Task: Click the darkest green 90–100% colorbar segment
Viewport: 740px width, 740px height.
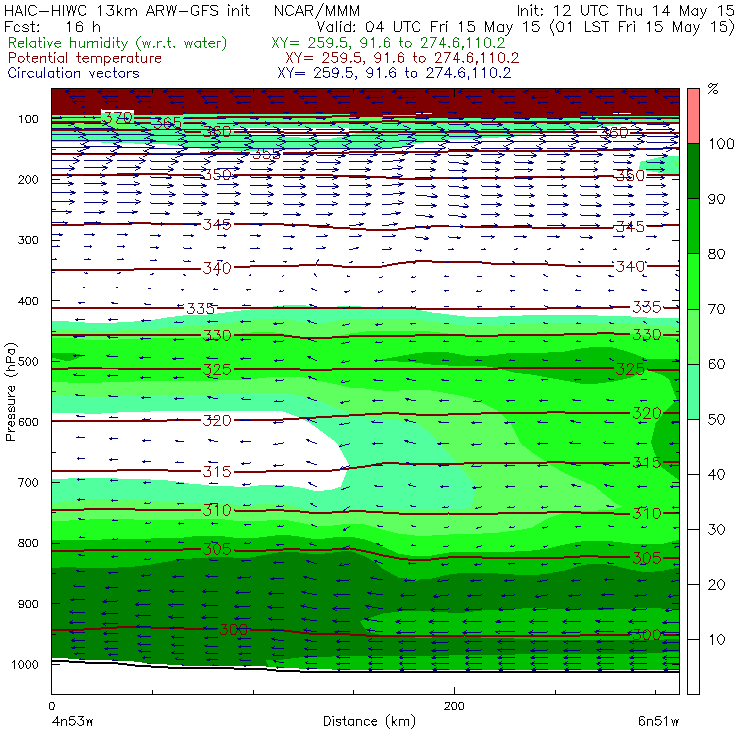Action: [693, 171]
